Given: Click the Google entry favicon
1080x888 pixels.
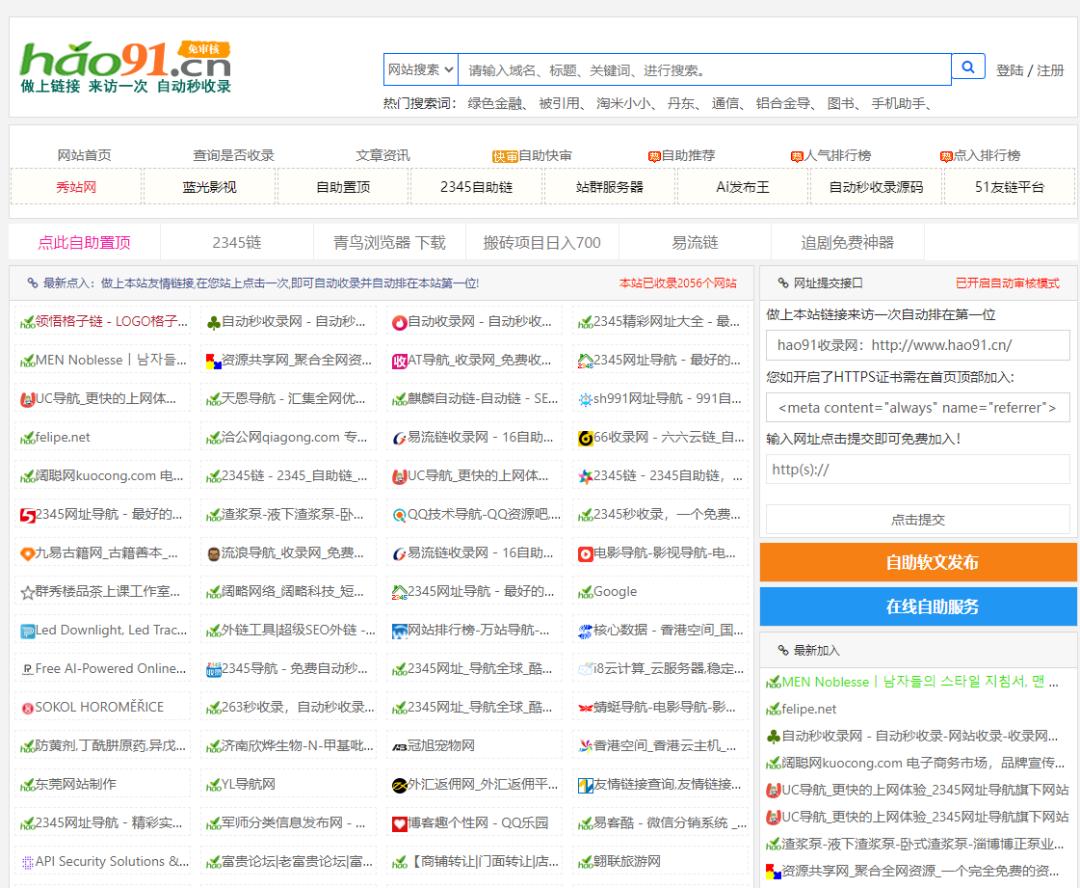Looking at the screenshot, I should [x=585, y=592].
